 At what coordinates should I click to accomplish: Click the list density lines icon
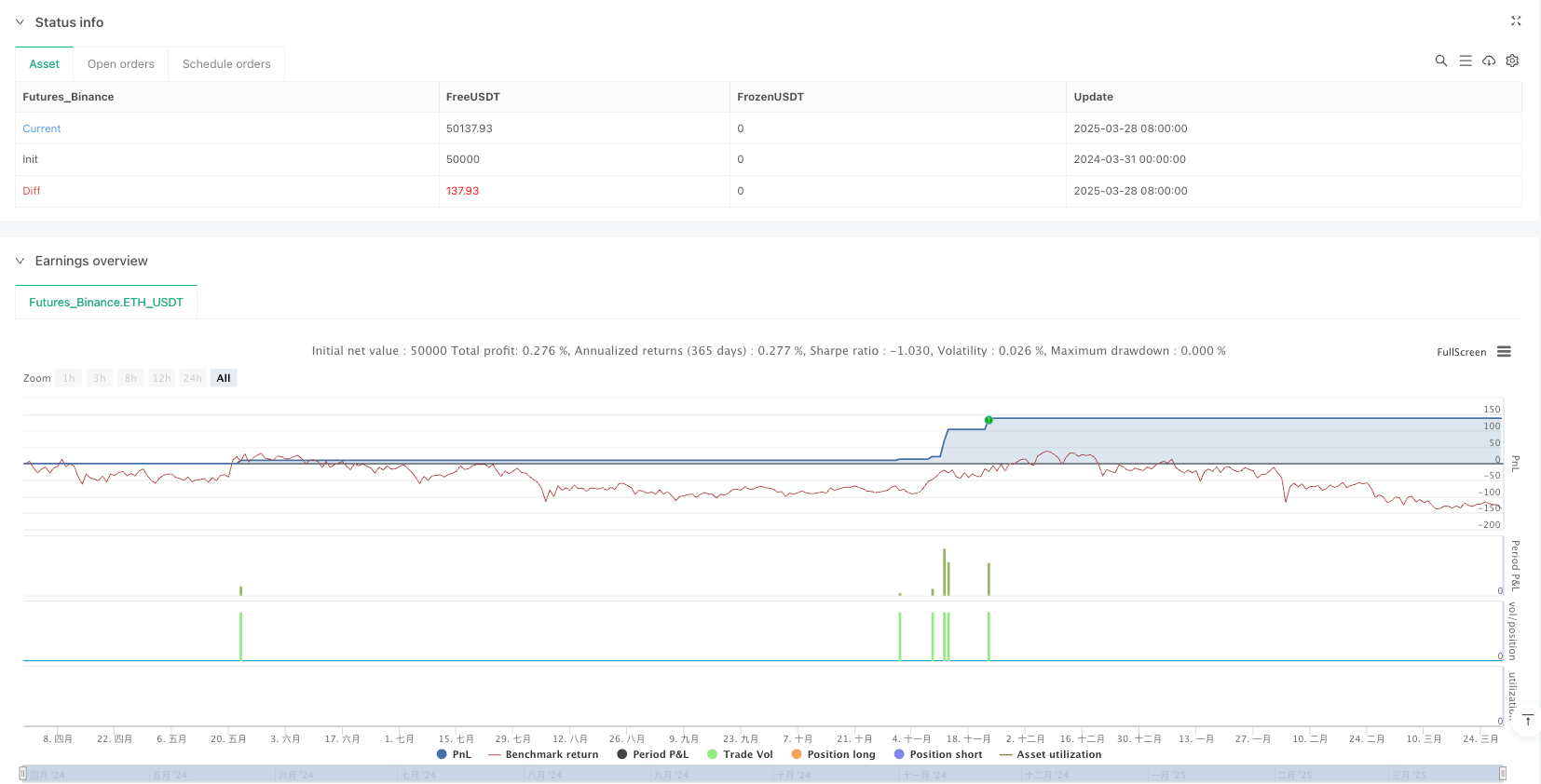pos(1466,61)
